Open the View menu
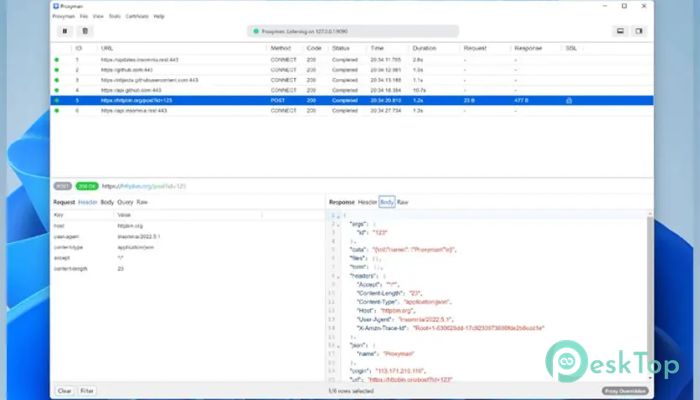Viewport: 700px width, 400px height. point(98,17)
